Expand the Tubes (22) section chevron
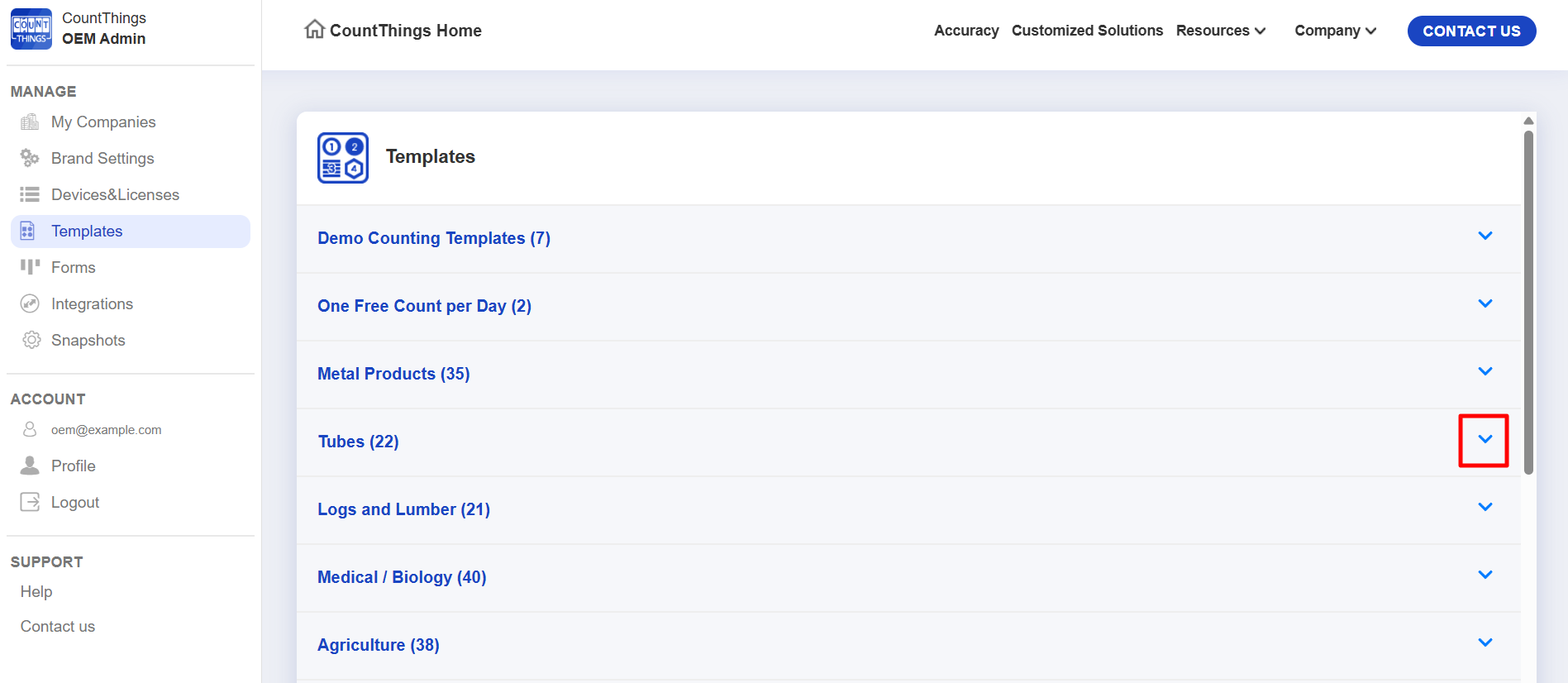Viewport: 1568px width, 683px height. point(1485,440)
